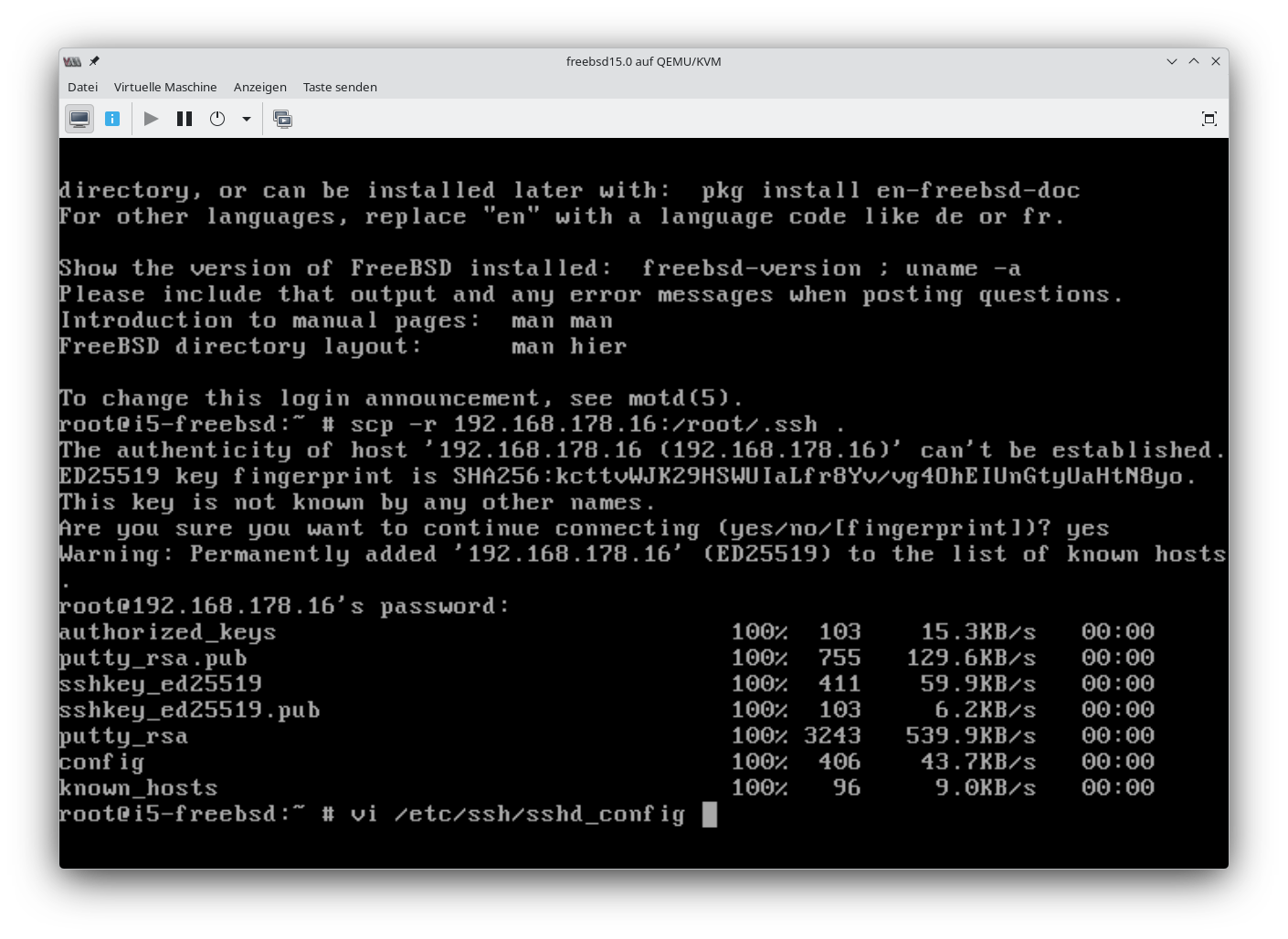Click the 'pkg install en-freebsd-doc' text
Viewport: 1288px width, 939px height.
(x=891, y=191)
